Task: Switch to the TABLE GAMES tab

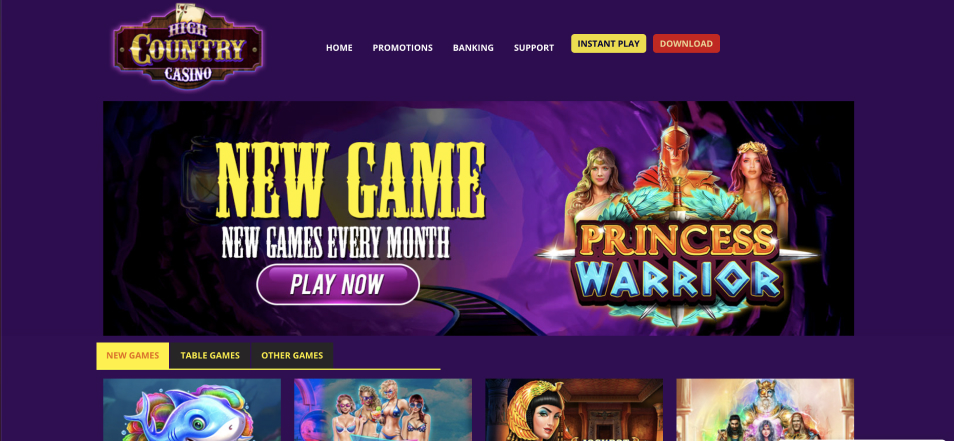Action: [210, 355]
